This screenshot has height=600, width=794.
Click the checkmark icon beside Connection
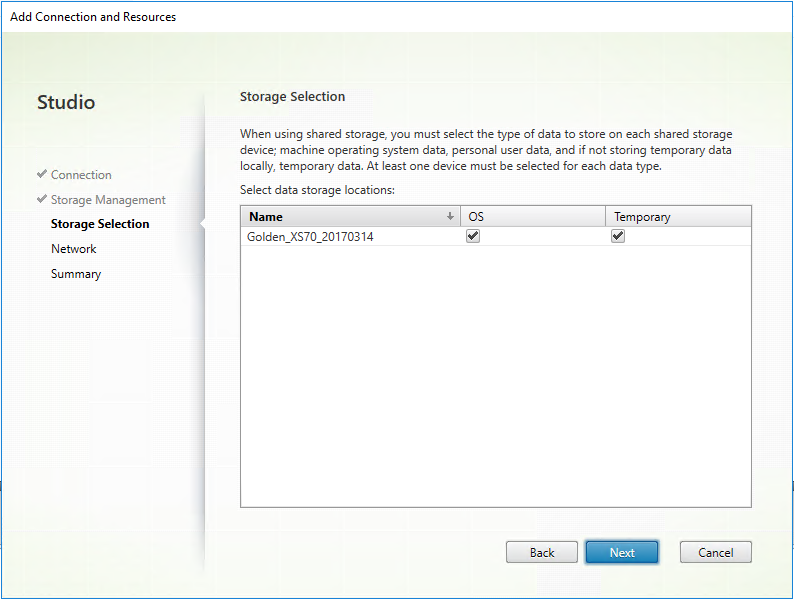tap(42, 175)
